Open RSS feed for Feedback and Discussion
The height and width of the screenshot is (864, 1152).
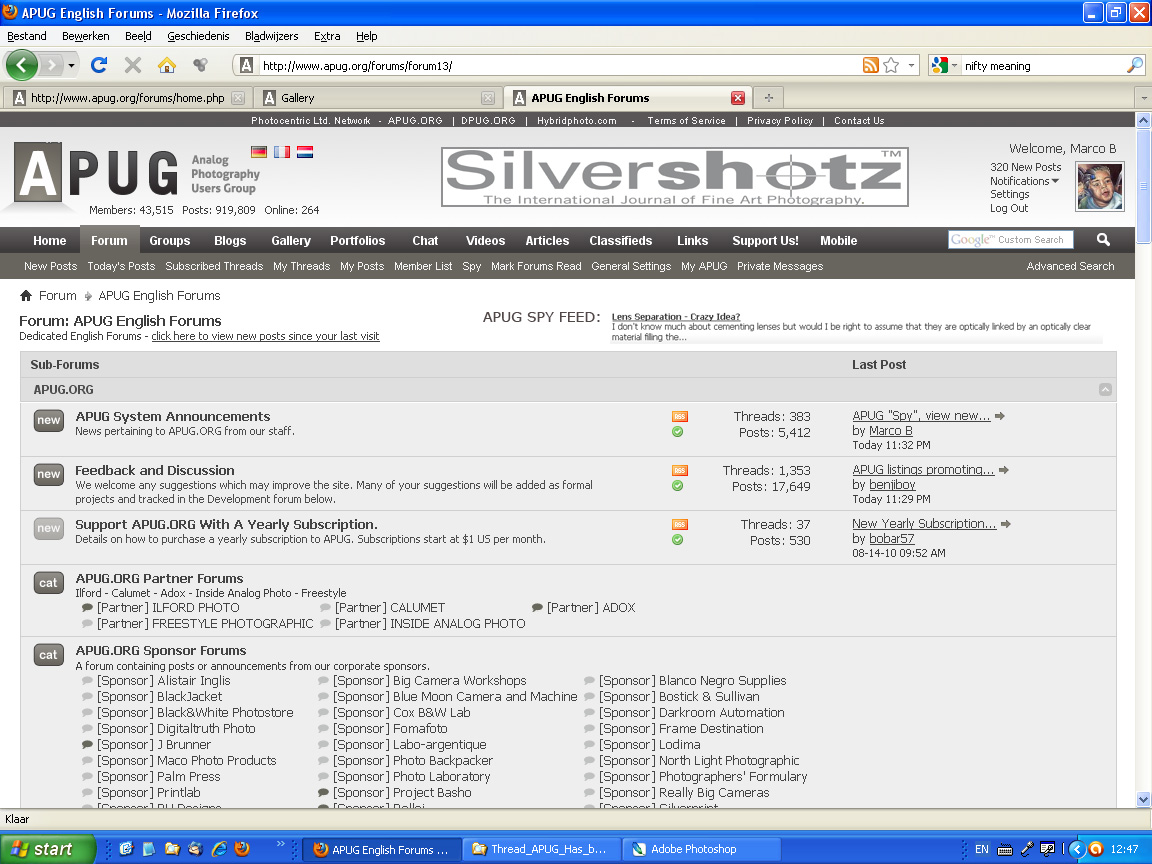click(x=680, y=470)
